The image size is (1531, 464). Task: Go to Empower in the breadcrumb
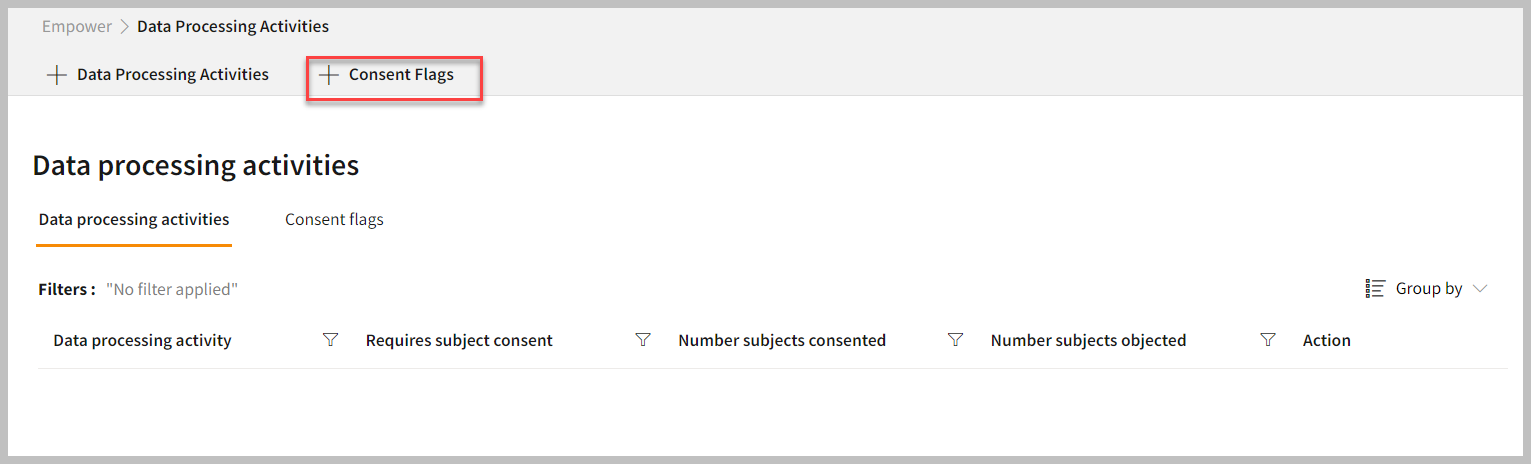coord(77,26)
